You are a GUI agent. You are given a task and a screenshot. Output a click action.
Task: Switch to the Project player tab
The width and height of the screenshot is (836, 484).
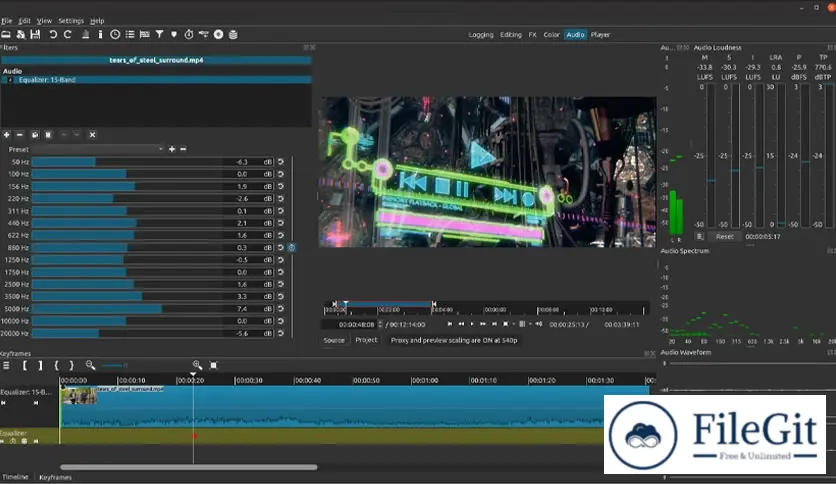click(366, 340)
